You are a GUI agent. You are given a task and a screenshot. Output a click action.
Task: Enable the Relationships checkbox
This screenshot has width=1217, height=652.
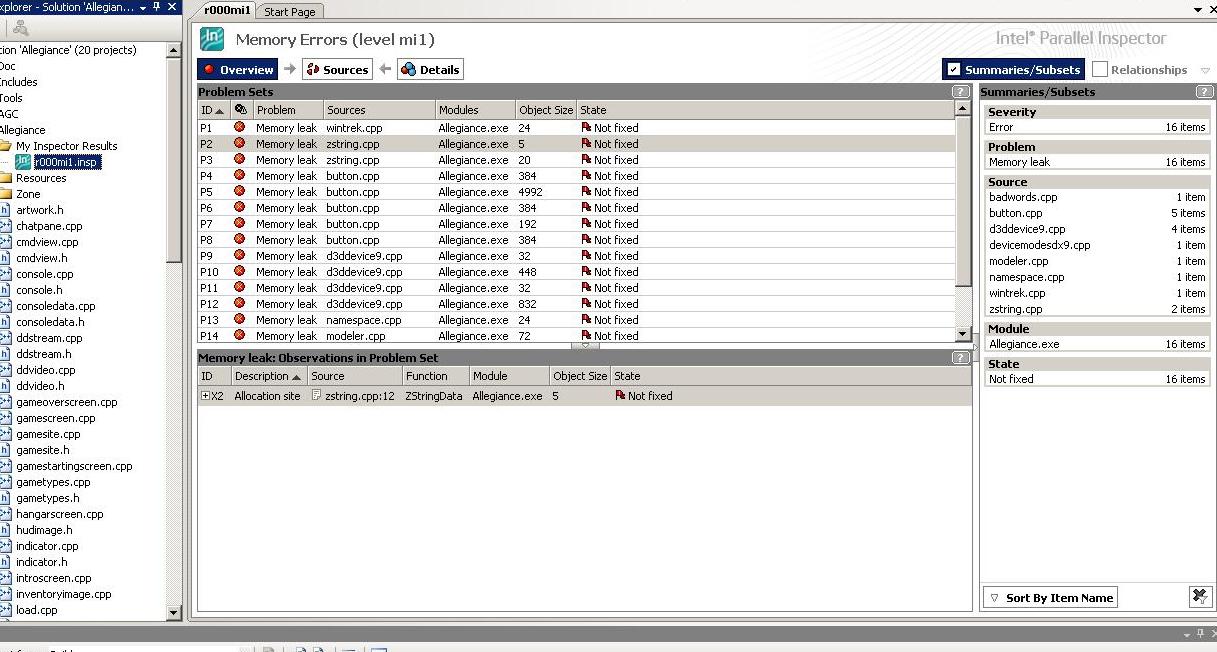click(1100, 70)
